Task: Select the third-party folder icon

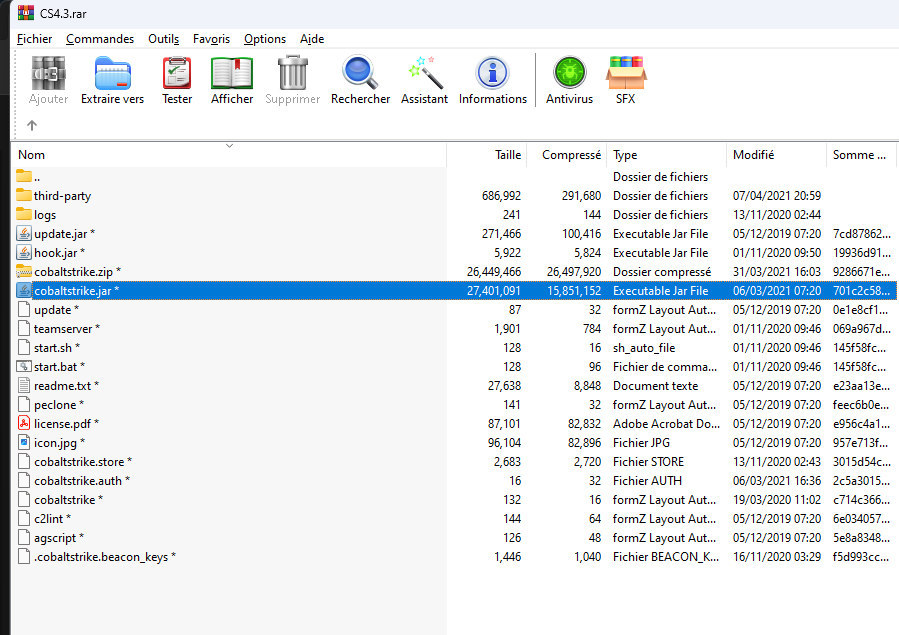Action: tap(24, 195)
